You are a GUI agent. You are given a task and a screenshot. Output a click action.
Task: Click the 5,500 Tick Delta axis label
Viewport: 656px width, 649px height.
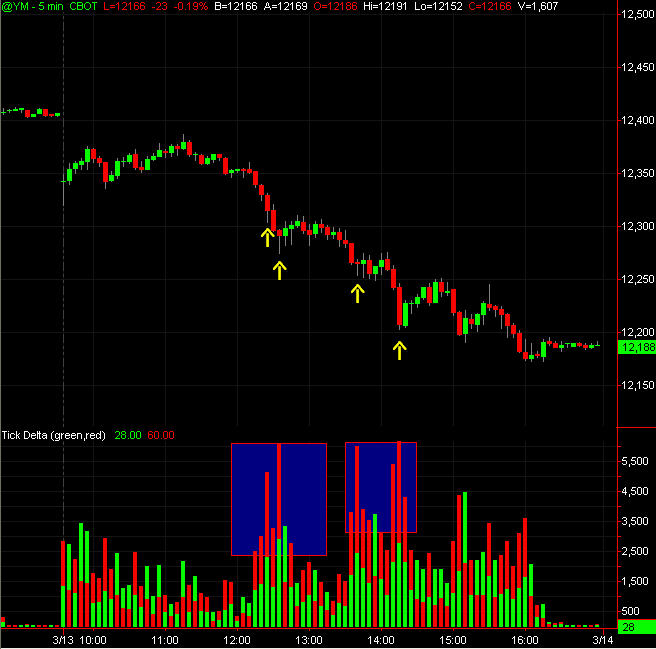pyautogui.click(x=635, y=461)
